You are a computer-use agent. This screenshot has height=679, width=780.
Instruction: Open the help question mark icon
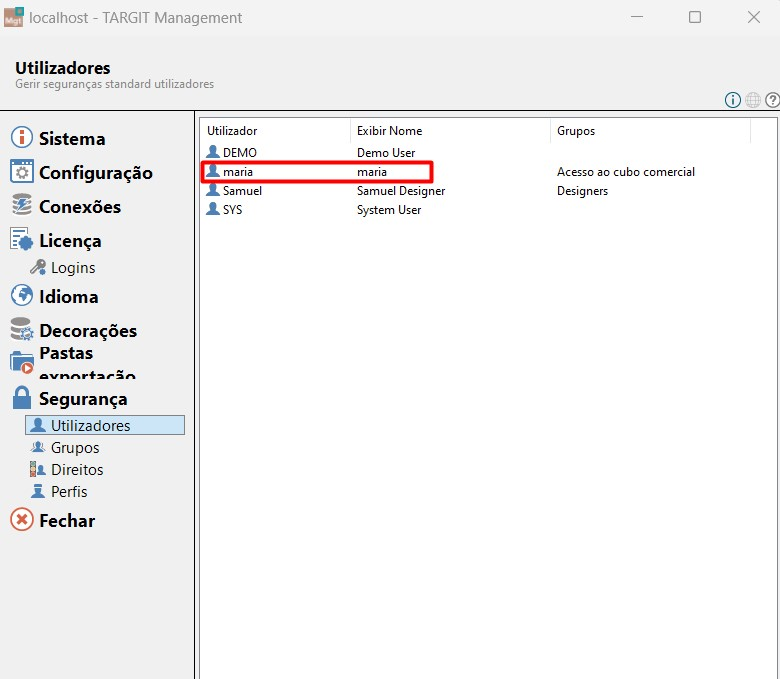point(773,100)
